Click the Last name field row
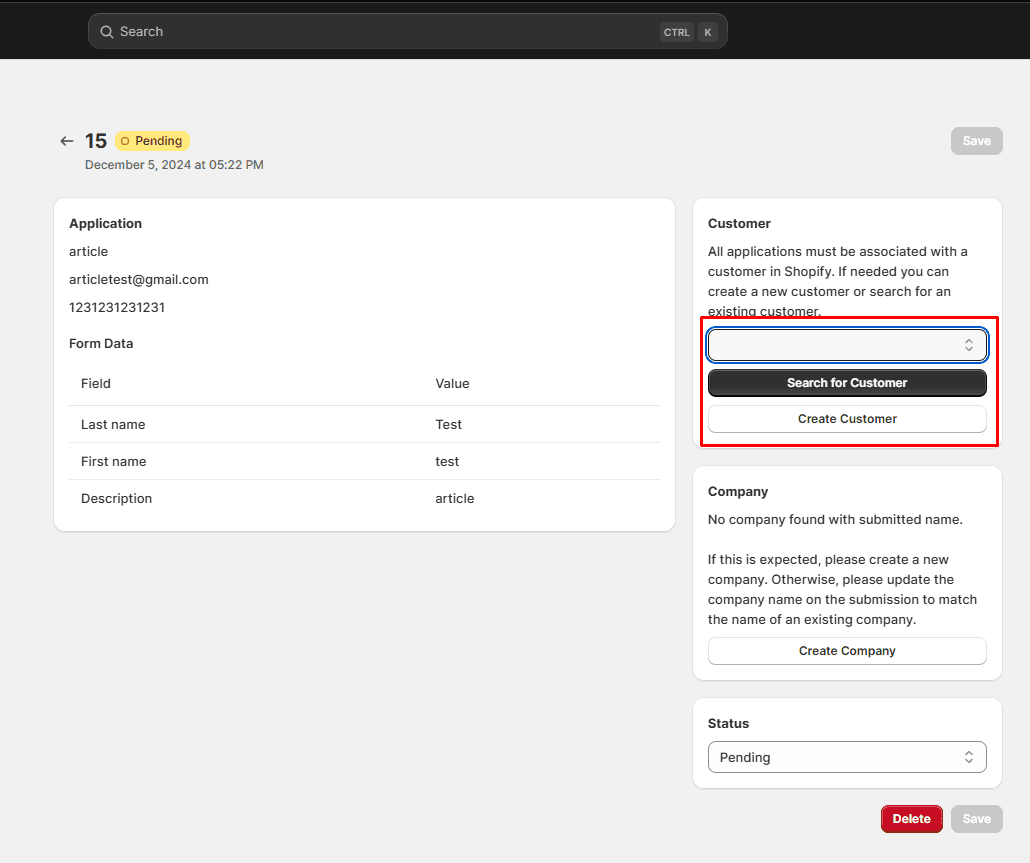This screenshot has width=1030, height=863. click(365, 424)
